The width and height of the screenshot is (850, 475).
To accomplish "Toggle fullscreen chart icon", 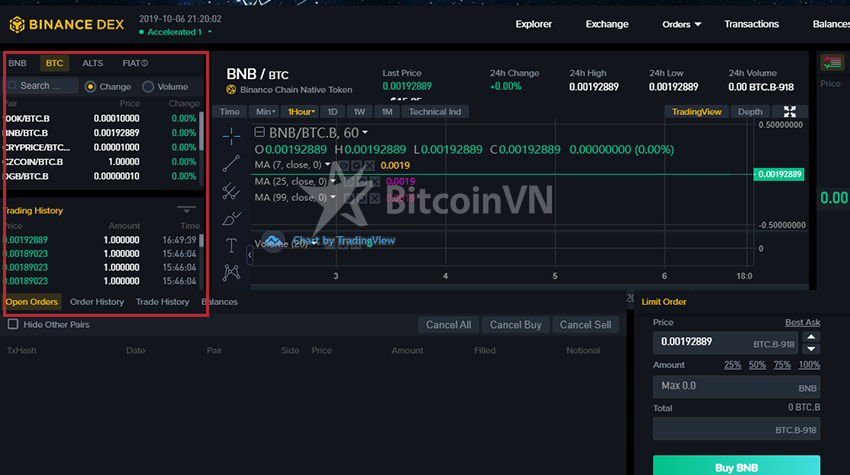I will coord(789,112).
